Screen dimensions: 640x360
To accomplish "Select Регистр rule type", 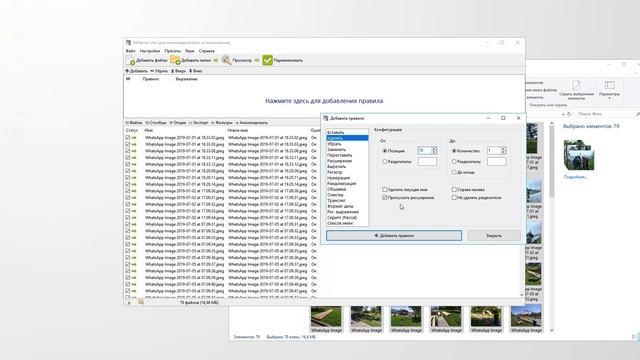I will click(x=347, y=173).
